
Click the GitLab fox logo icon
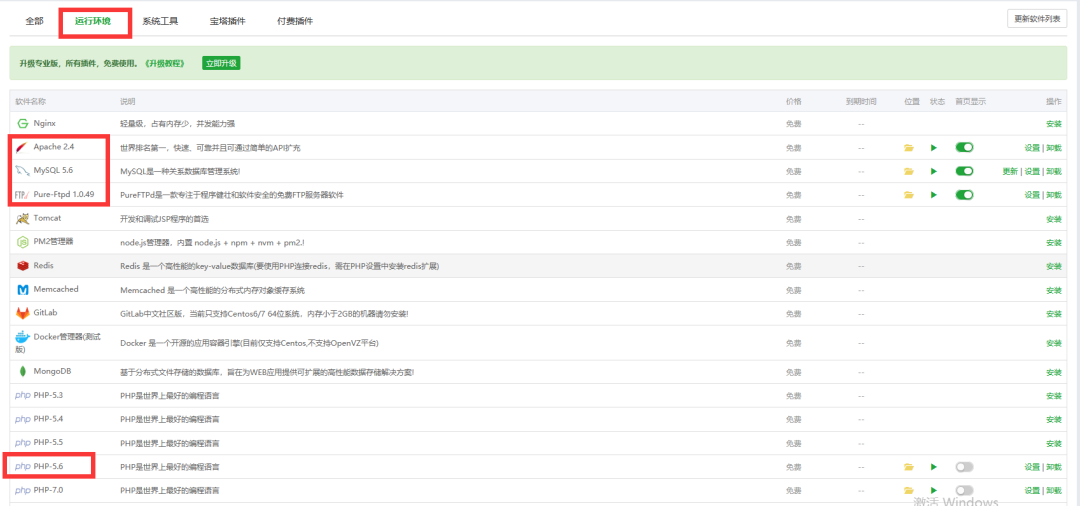tap(22, 313)
